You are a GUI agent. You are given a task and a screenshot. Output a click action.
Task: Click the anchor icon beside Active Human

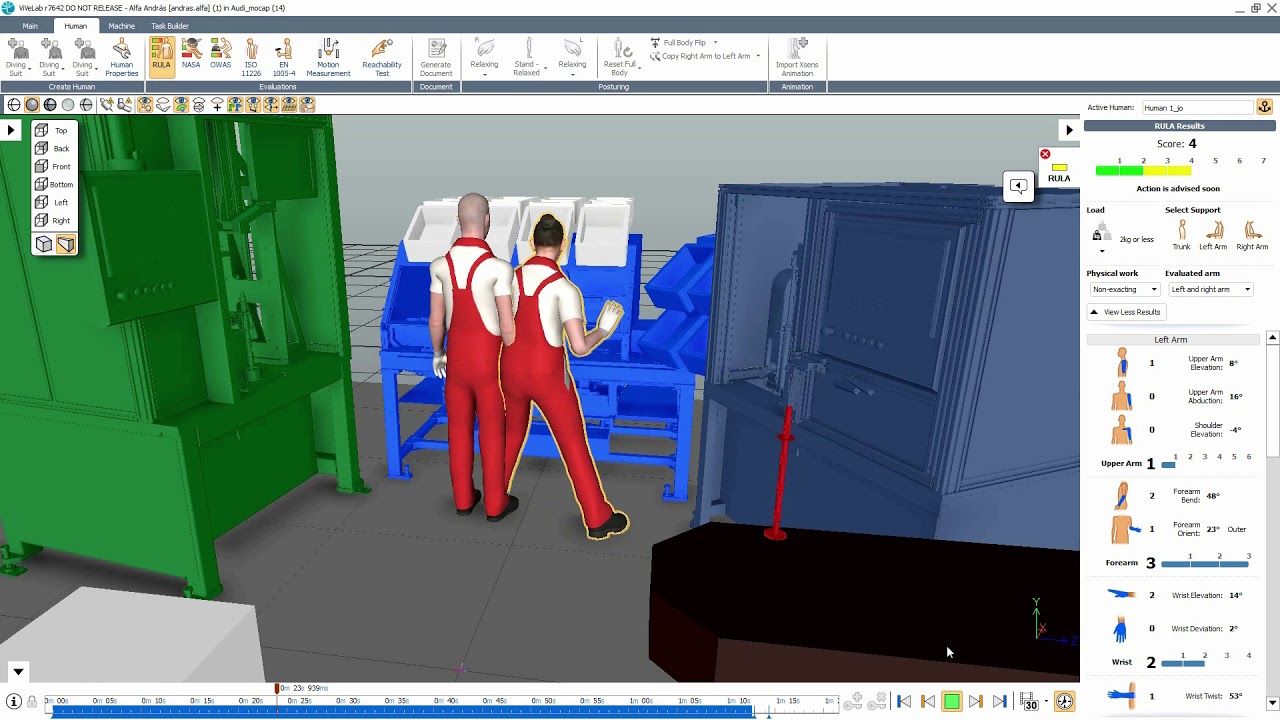1264,107
